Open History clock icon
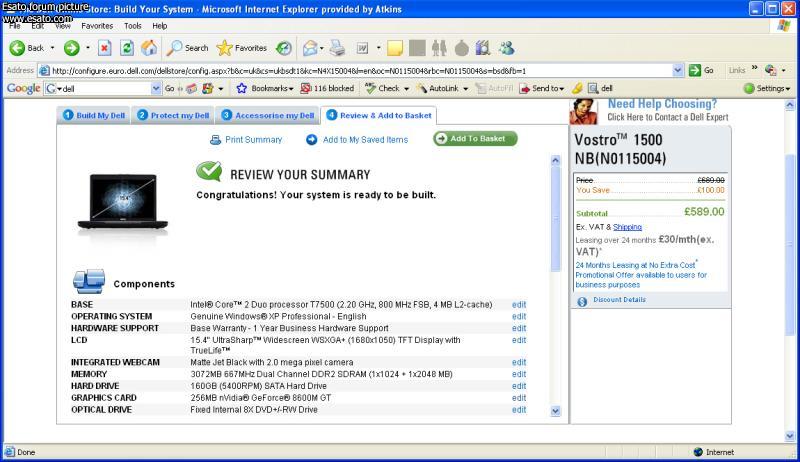 point(284,48)
